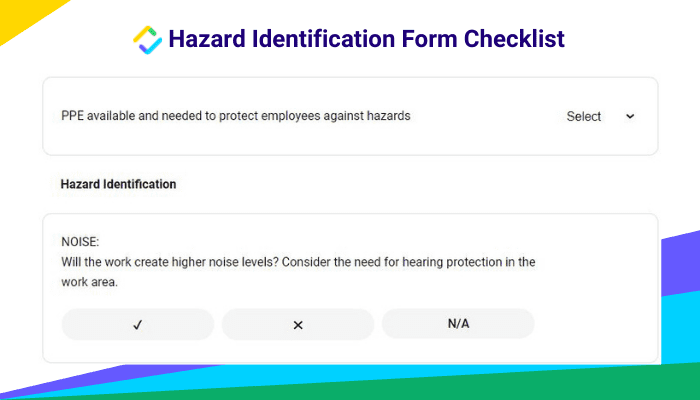
Task: Open the Select dropdown for PPE availability
Action: click(x=600, y=117)
